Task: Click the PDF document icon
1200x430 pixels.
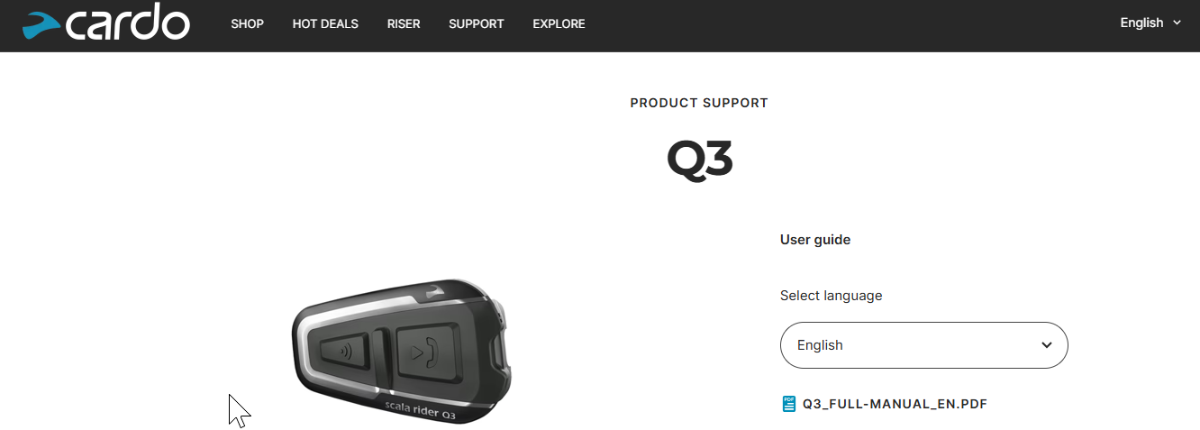Action: click(789, 404)
